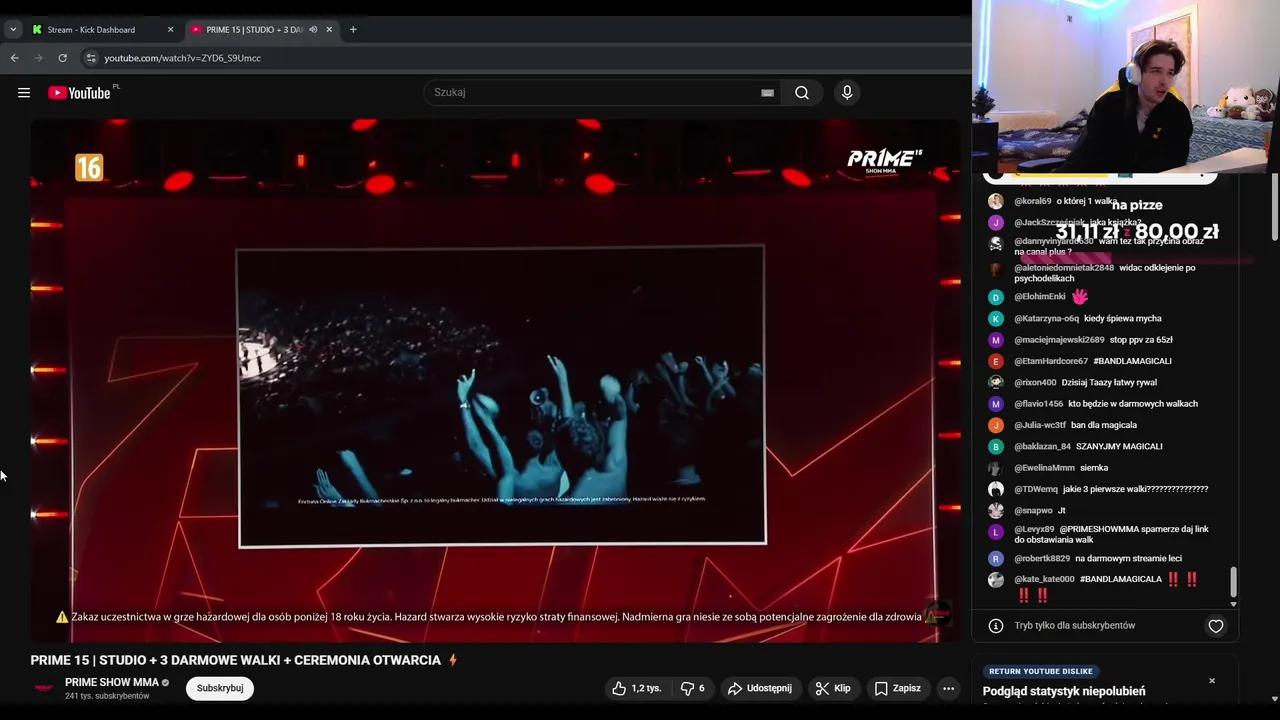
Task: Click the @EwelinaMmm siemka message
Action: (1094, 468)
